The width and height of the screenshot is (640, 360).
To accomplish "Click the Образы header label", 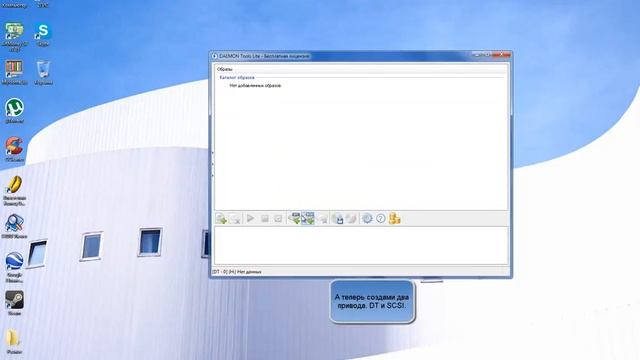I will tap(224, 69).
